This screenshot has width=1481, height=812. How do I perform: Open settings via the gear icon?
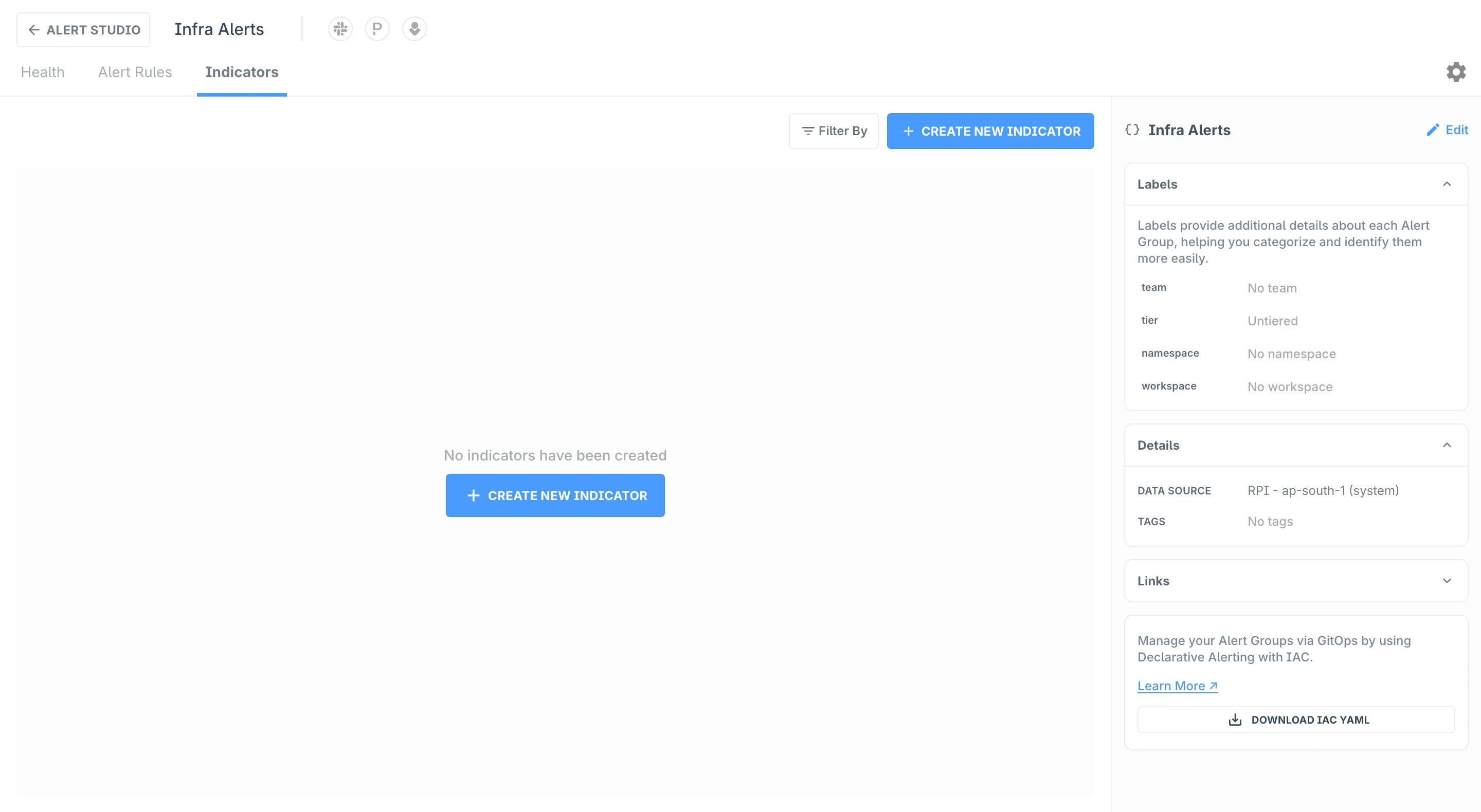[x=1456, y=72]
